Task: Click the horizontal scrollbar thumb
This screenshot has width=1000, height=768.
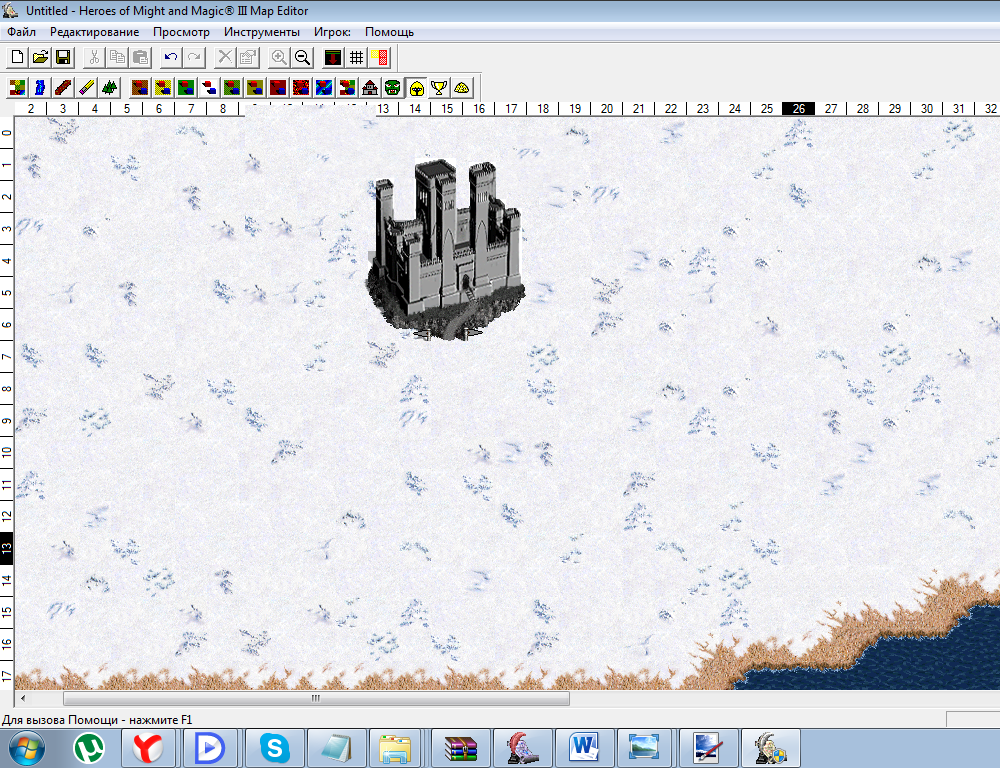Action: pos(316,698)
